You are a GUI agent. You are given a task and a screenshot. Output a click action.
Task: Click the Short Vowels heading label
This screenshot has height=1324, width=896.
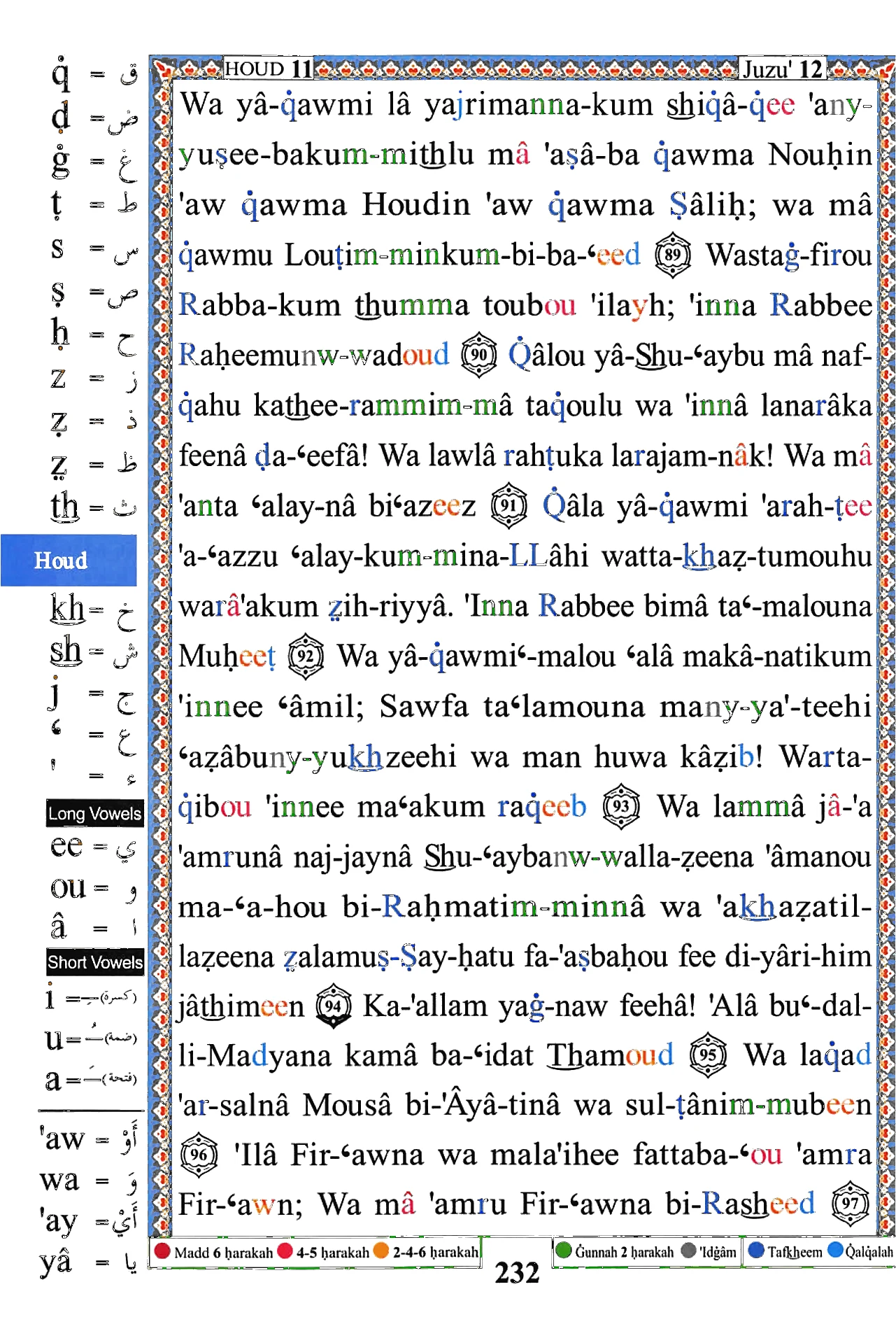(95, 962)
